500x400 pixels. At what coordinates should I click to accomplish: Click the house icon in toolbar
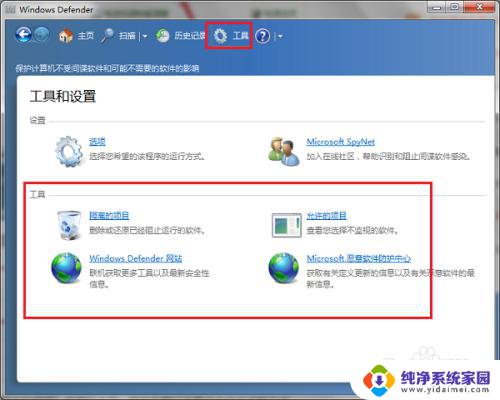66,36
